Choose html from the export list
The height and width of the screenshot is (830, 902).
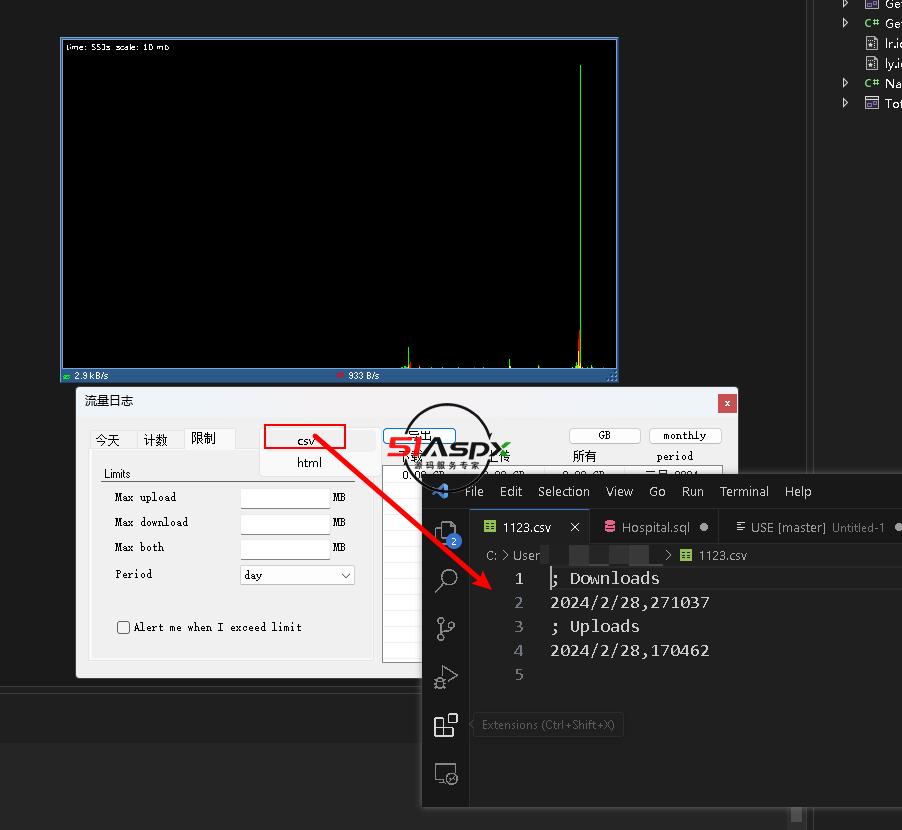[309, 463]
